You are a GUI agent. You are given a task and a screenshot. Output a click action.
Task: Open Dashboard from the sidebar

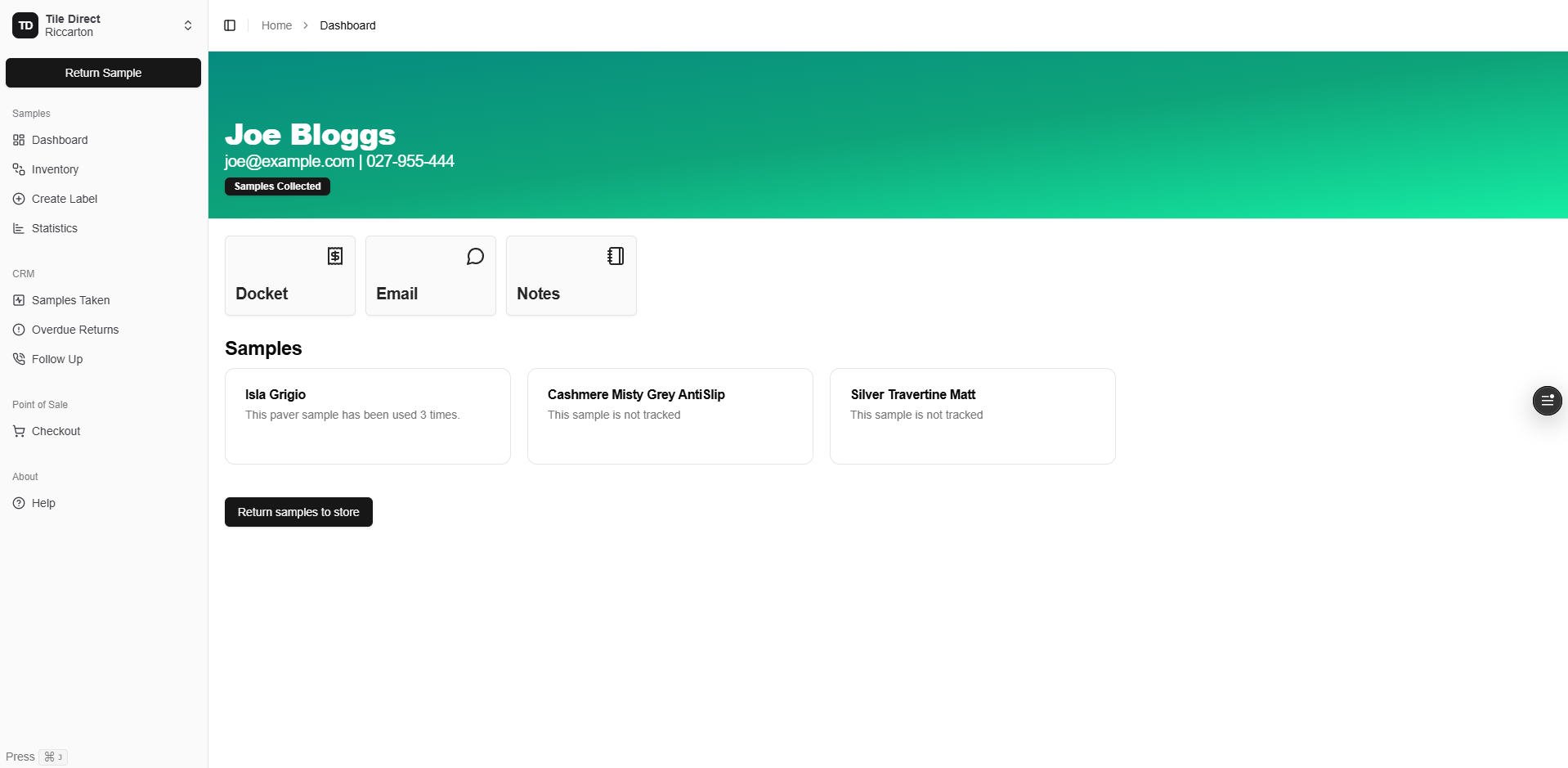[x=60, y=140]
